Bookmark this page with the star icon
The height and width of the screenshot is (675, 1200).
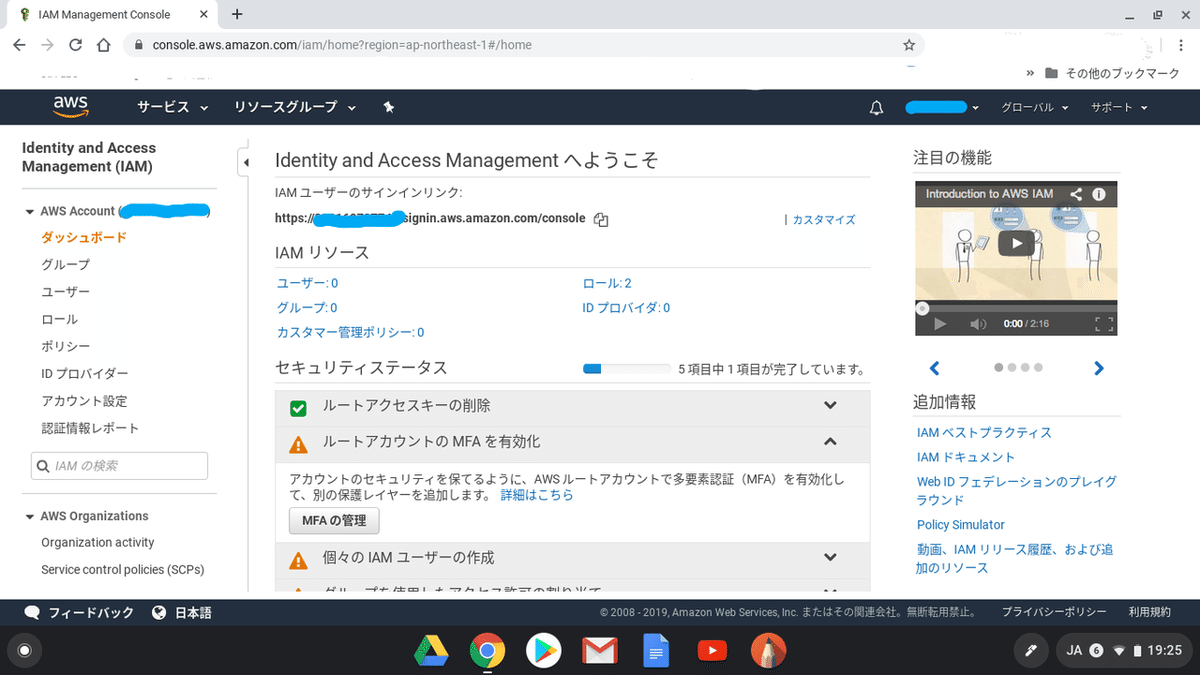pos(908,45)
